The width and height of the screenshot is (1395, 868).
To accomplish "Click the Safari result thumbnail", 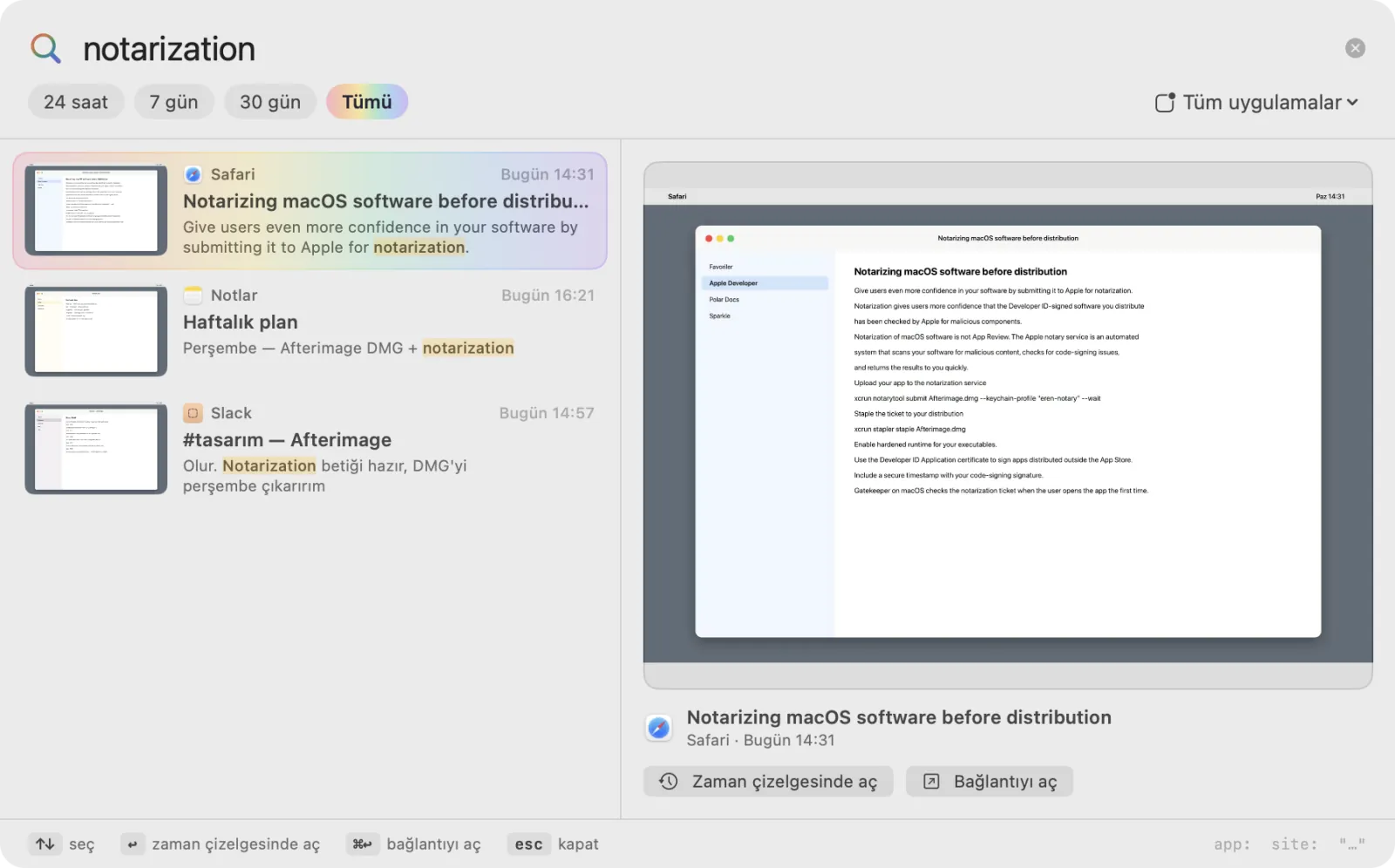I will tap(96, 209).
